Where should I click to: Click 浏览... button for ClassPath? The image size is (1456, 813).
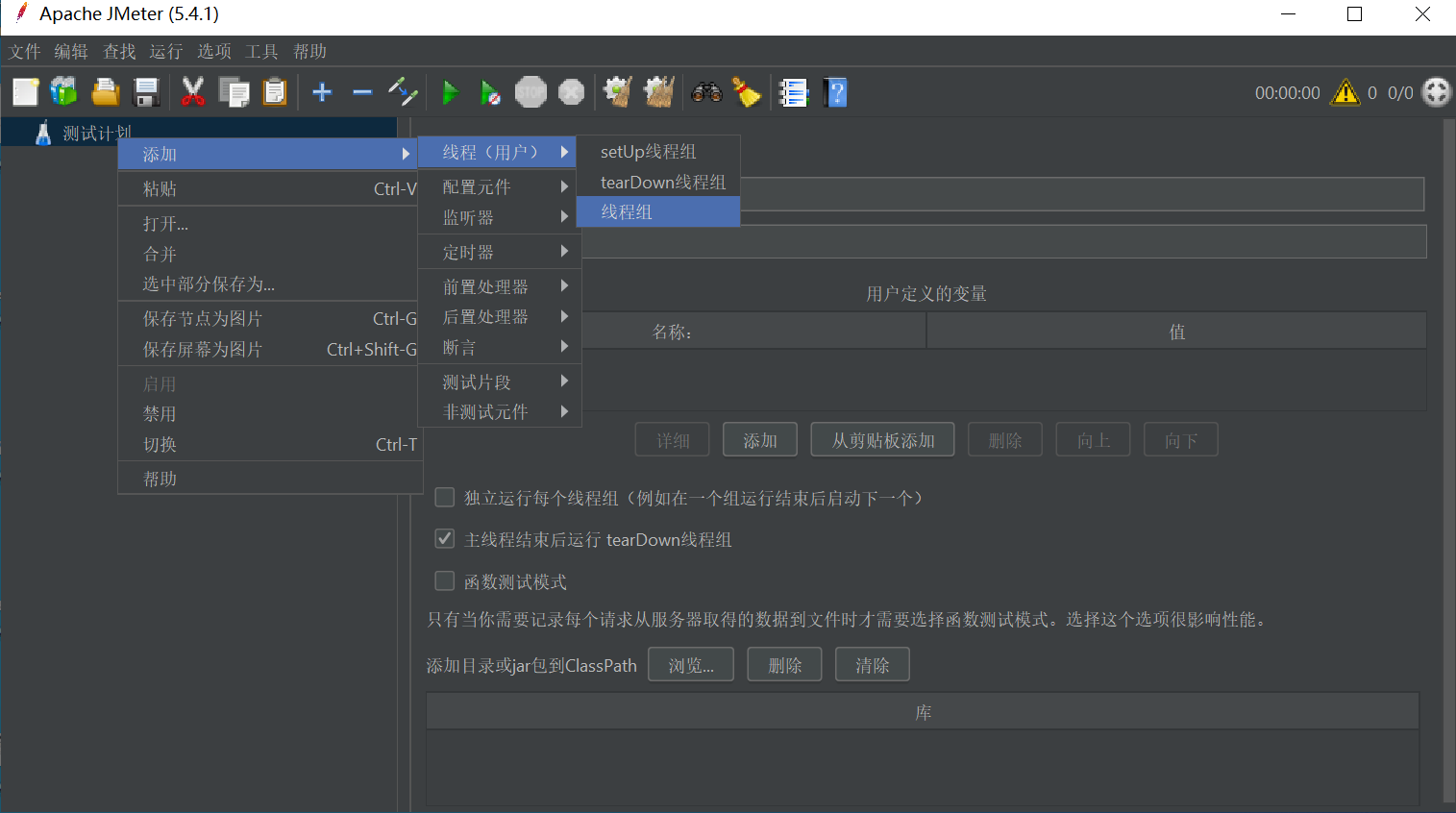[x=691, y=665]
